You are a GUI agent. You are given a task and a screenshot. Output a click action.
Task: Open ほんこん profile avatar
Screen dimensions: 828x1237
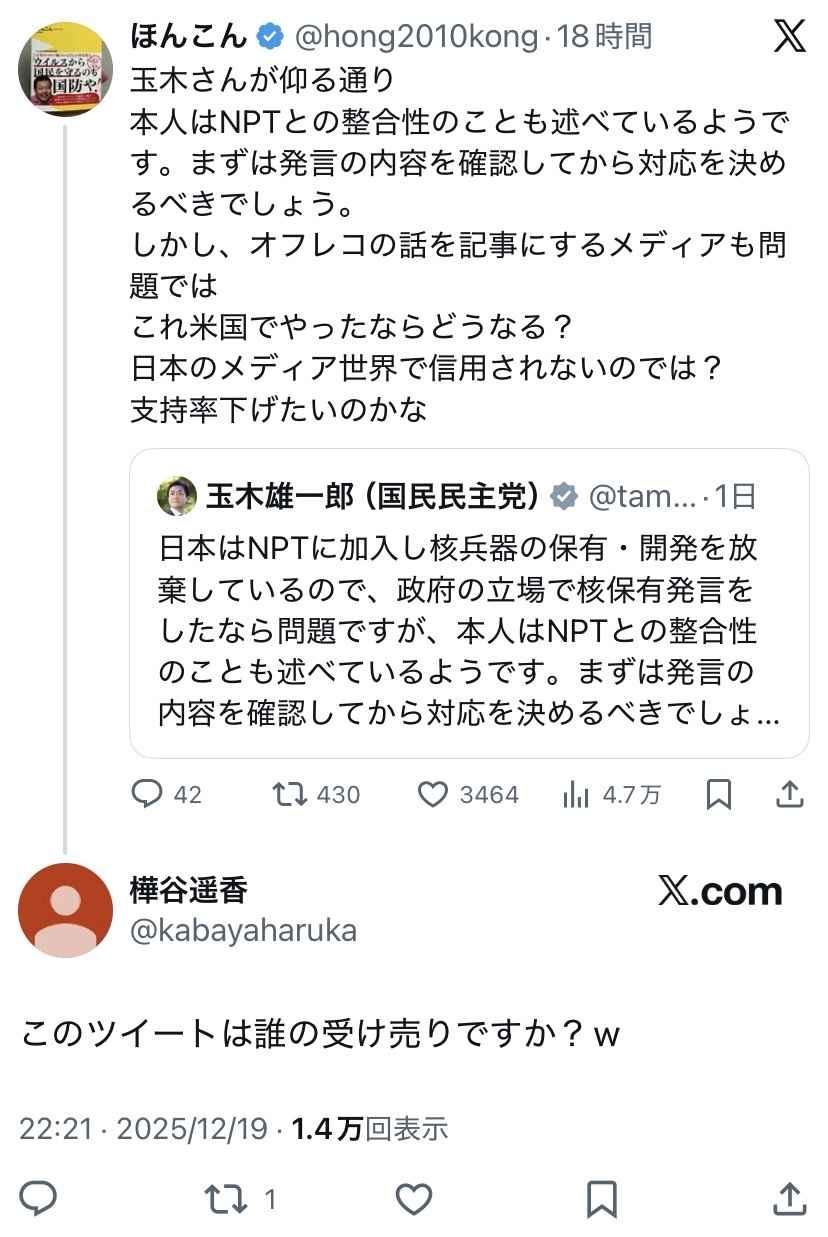click(x=66, y=68)
